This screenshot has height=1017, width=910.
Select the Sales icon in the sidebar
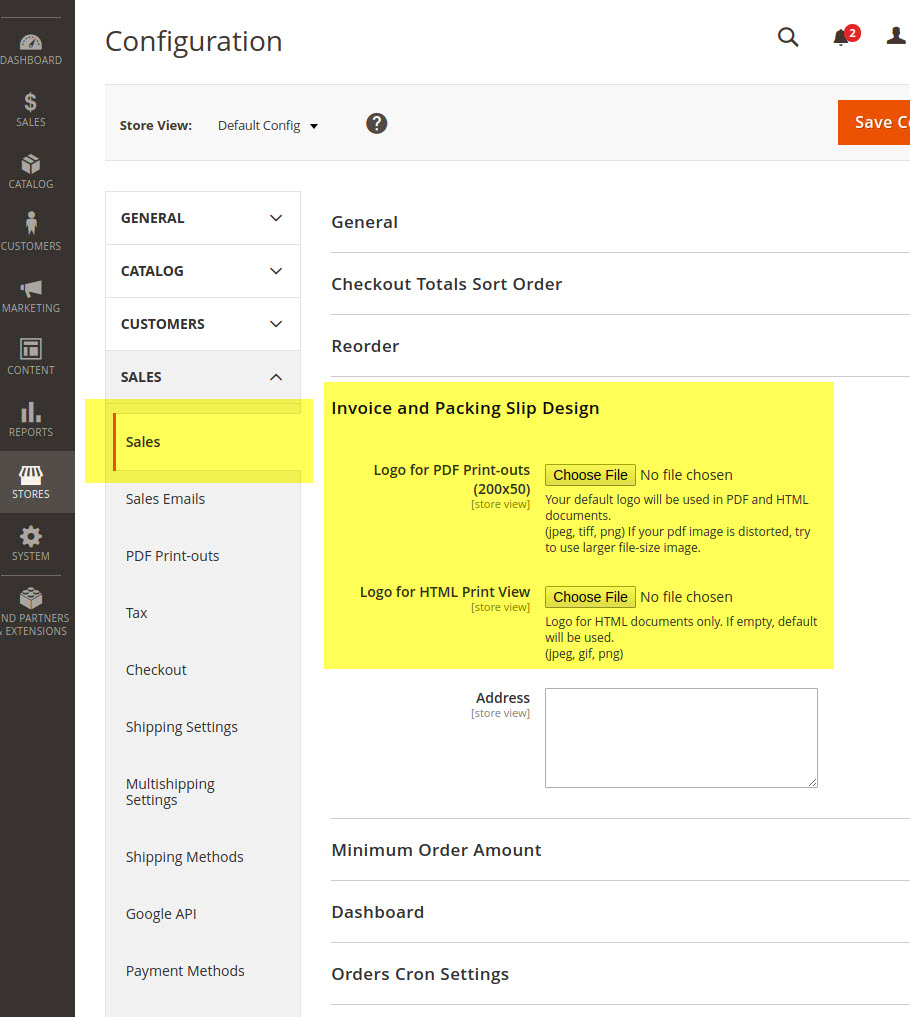tap(31, 107)
